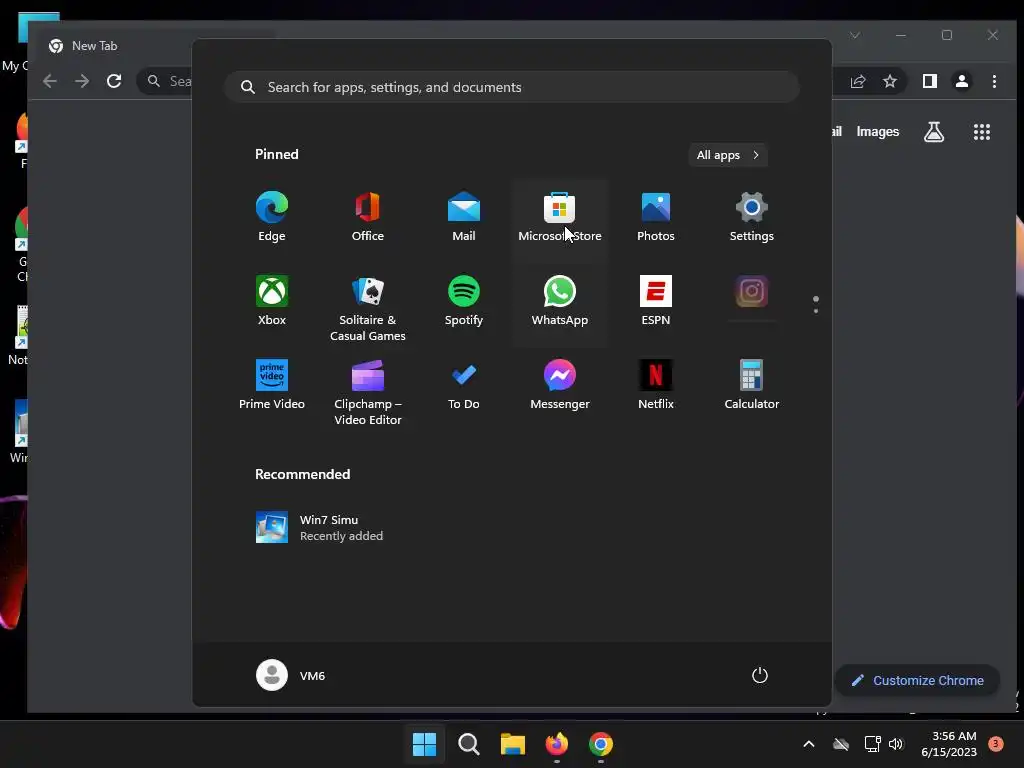Open taskbar Search

click(x=468, y=743)
